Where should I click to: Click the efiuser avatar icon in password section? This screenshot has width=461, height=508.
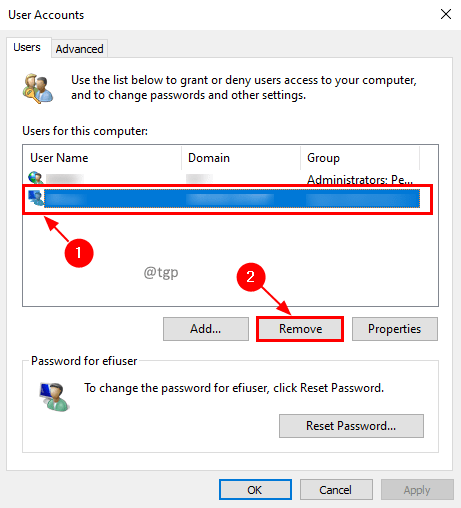coord(54,397)
